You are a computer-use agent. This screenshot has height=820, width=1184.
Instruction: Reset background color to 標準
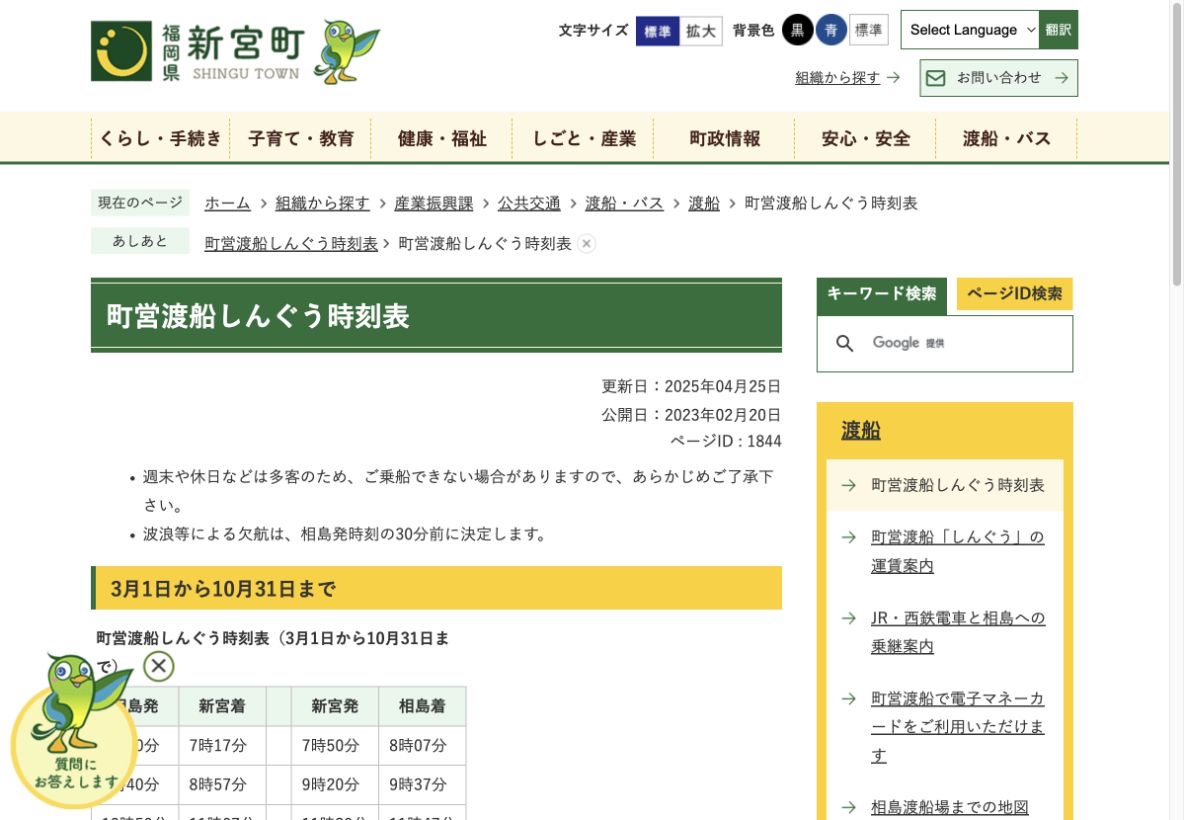pyautogui.click(x=868, y=30)
